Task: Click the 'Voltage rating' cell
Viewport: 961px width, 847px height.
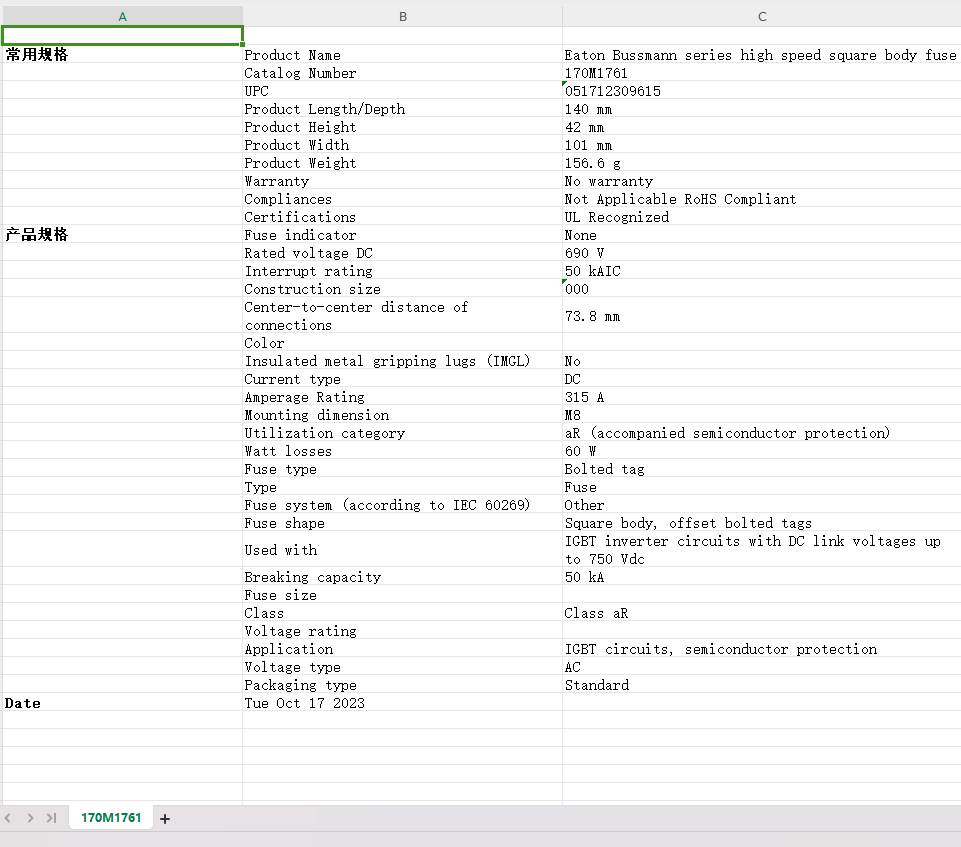Action: click(x=403, y=631)
